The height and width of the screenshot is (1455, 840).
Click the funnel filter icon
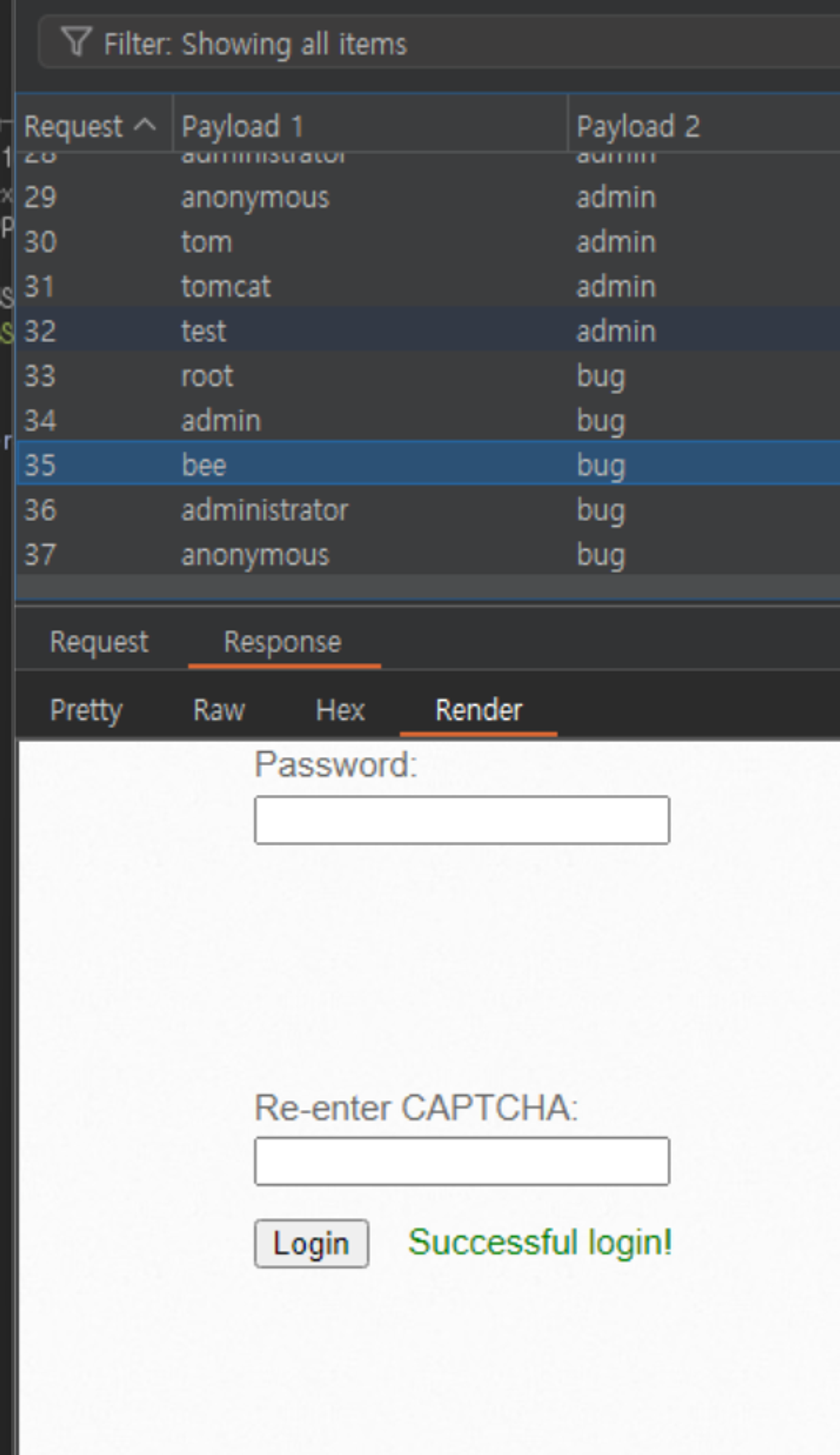pos(76,42)
